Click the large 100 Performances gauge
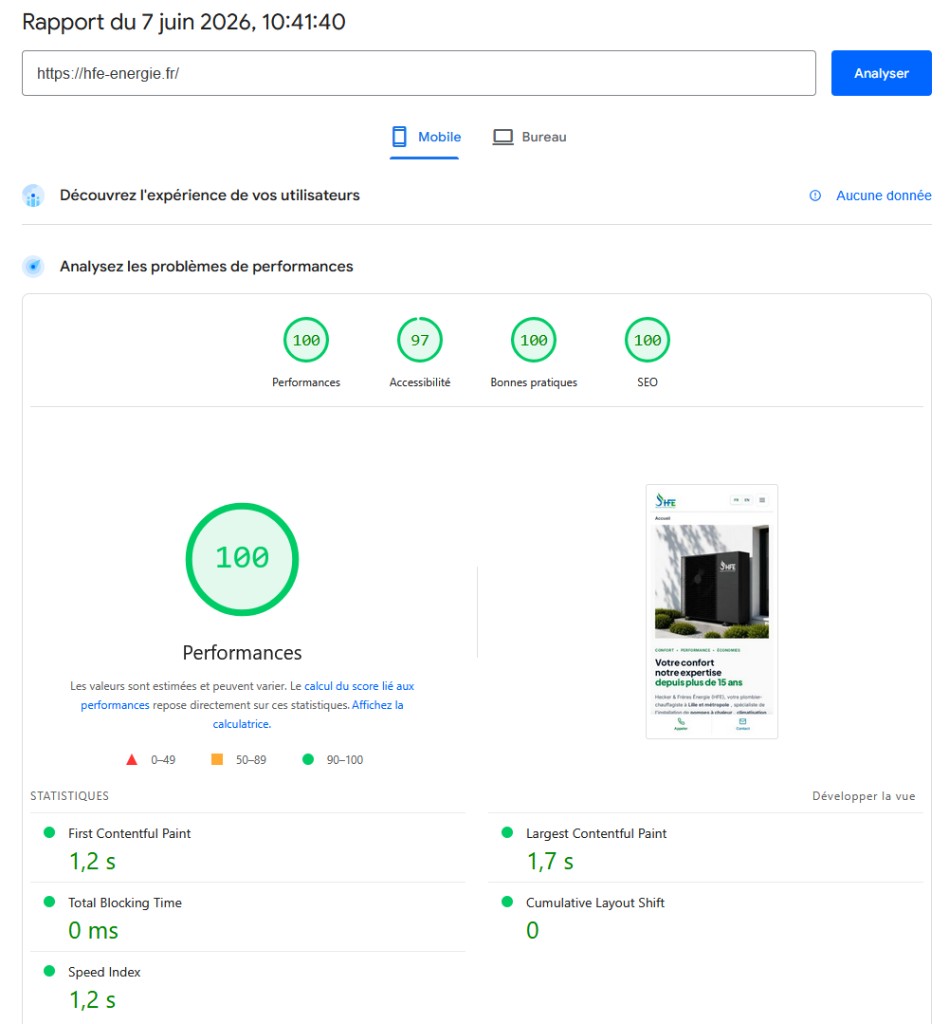949x1024 pixels. [242, 559]
